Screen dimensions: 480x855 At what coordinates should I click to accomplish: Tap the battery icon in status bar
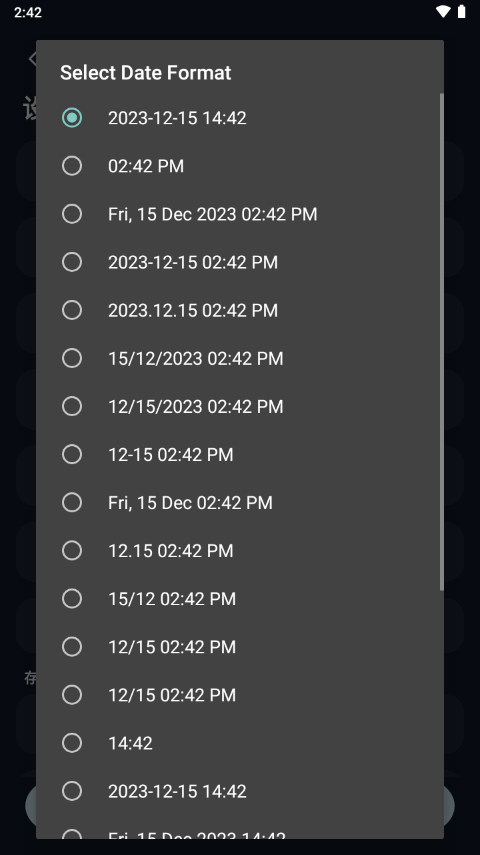[x=461, y=11]
